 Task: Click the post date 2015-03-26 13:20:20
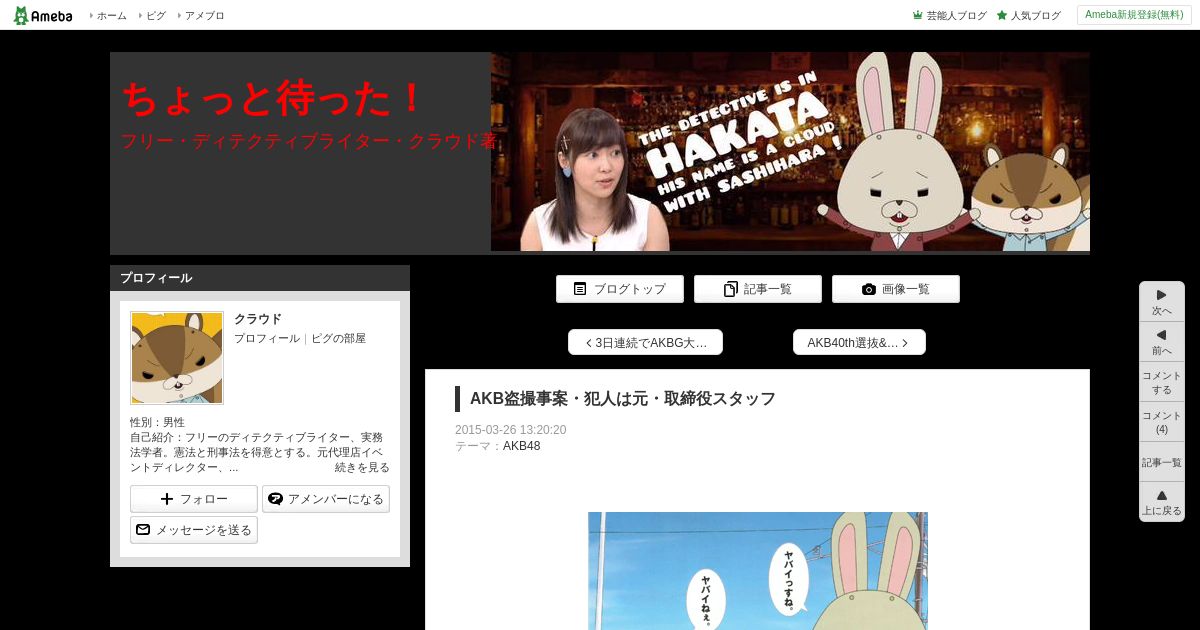[511, 430]
